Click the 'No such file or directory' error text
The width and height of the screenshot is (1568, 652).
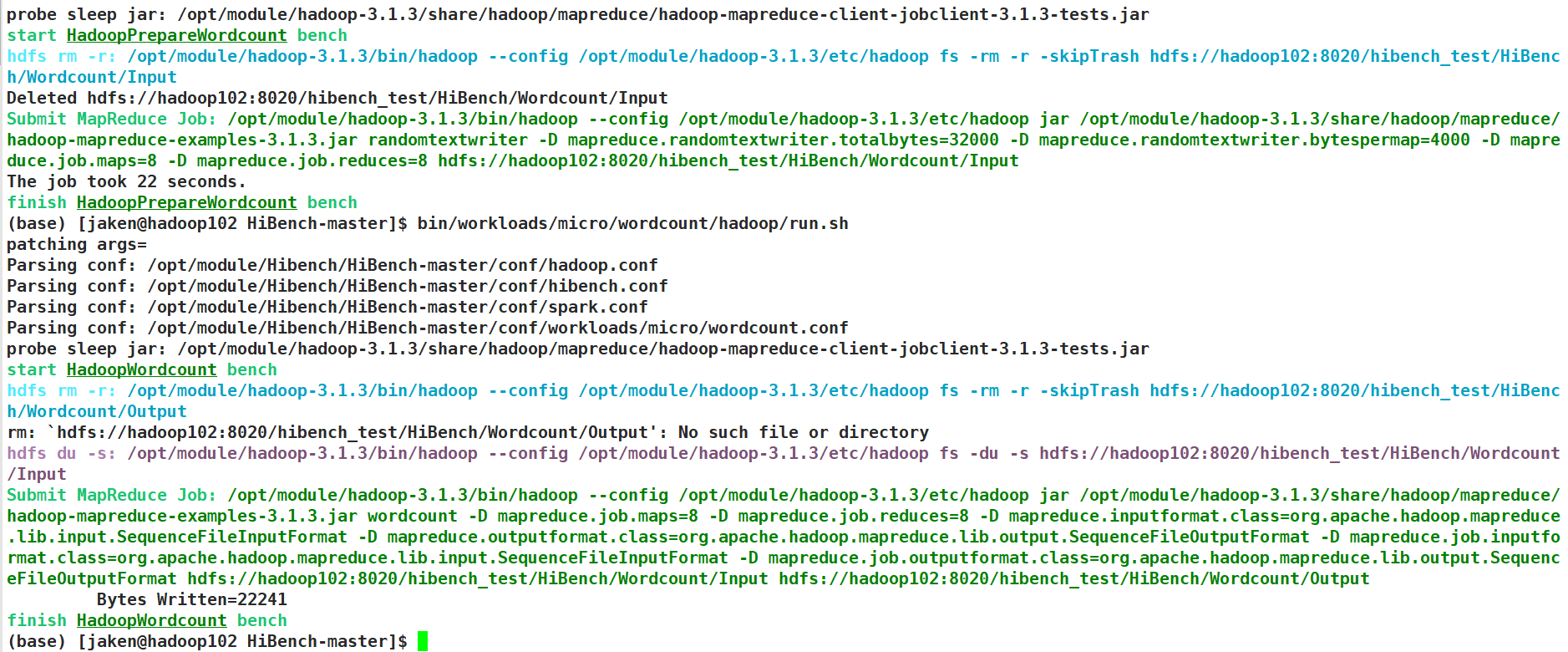804,432
